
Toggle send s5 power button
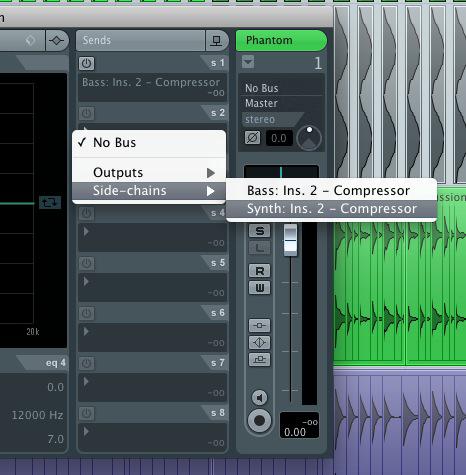86,263
